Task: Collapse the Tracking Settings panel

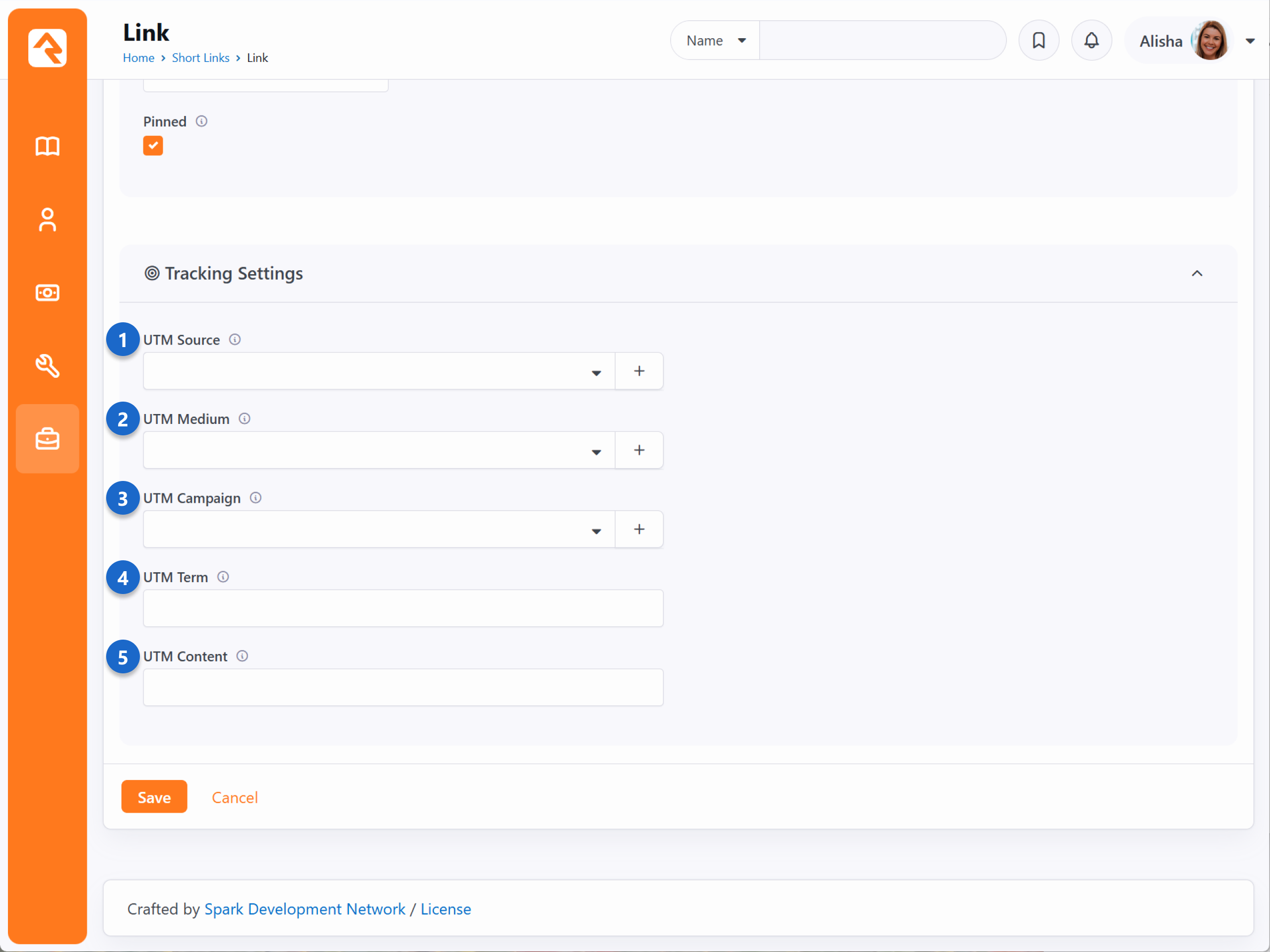Action: pos(1197,274)
